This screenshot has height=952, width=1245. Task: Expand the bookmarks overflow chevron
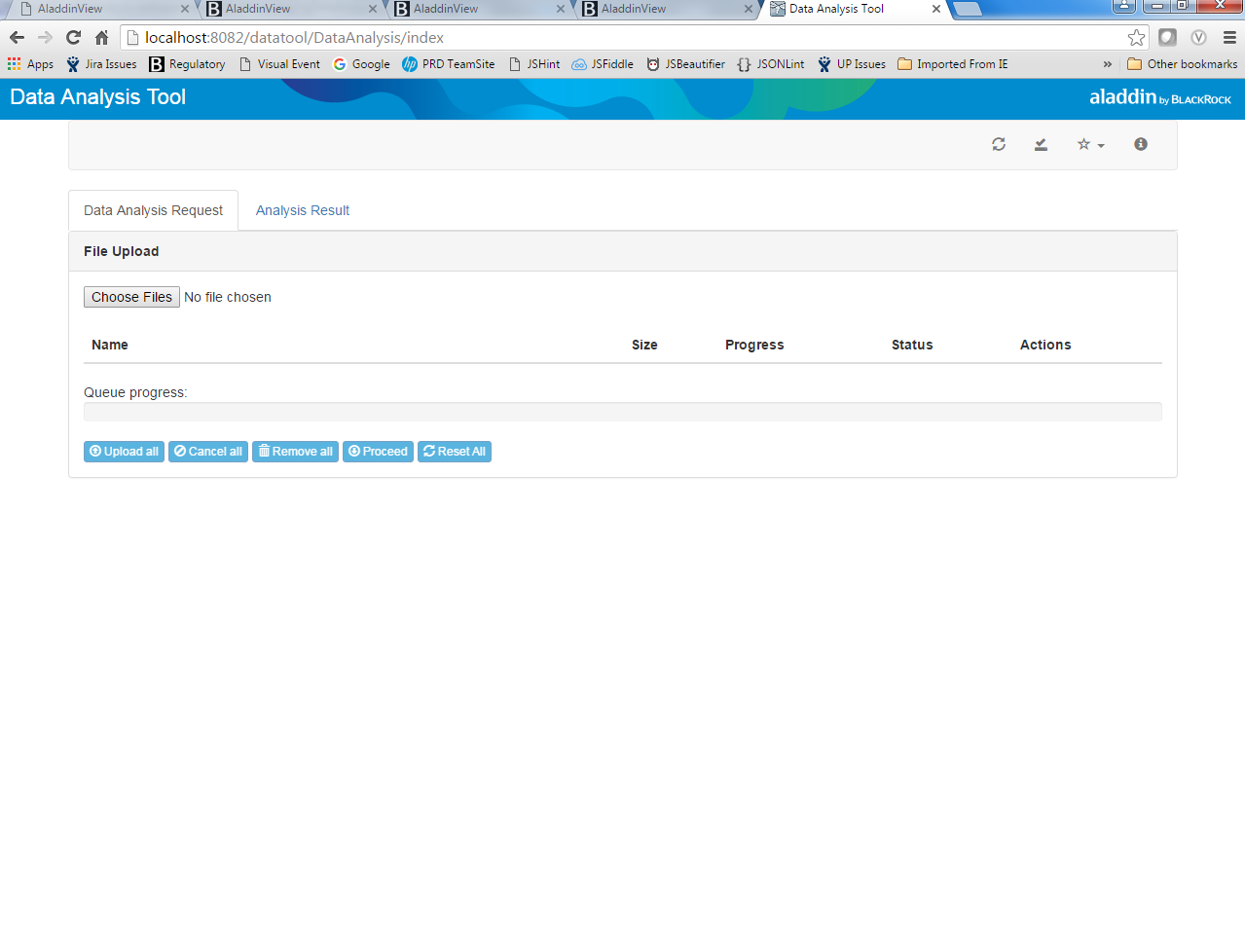pos(1107,64)
